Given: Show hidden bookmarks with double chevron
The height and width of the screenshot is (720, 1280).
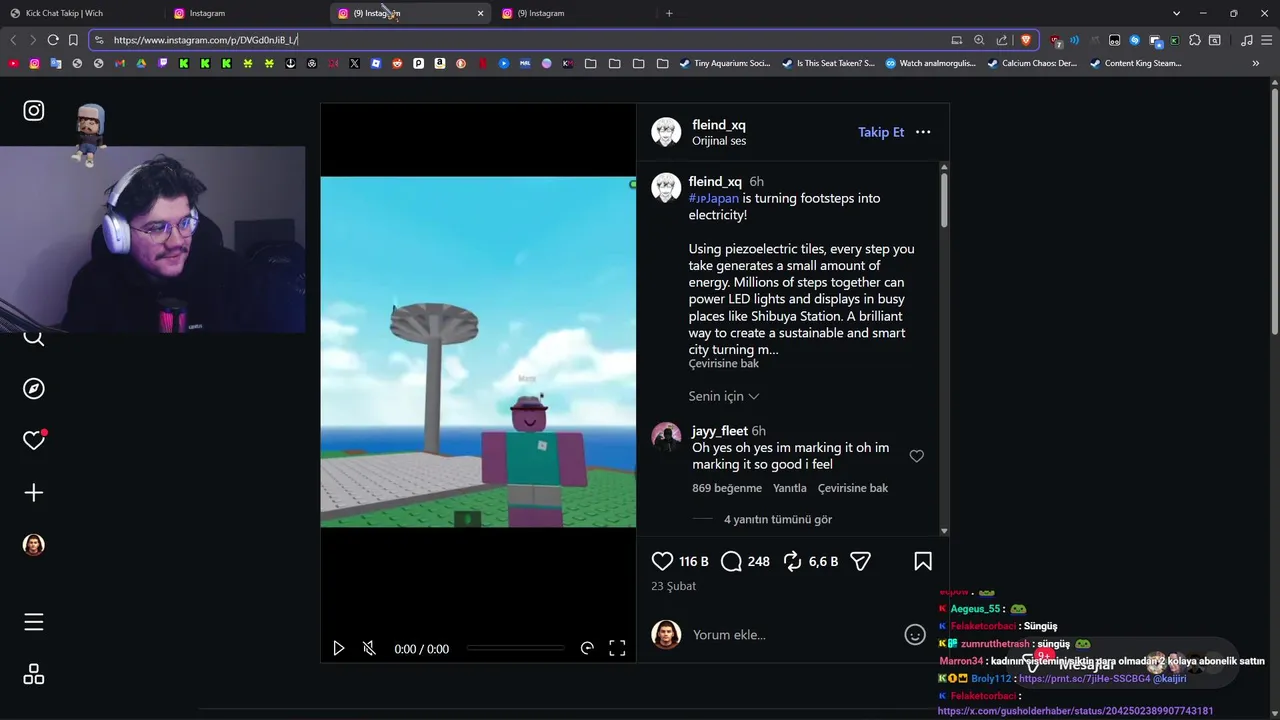Looking at the screenshot, I should 1256,63.
